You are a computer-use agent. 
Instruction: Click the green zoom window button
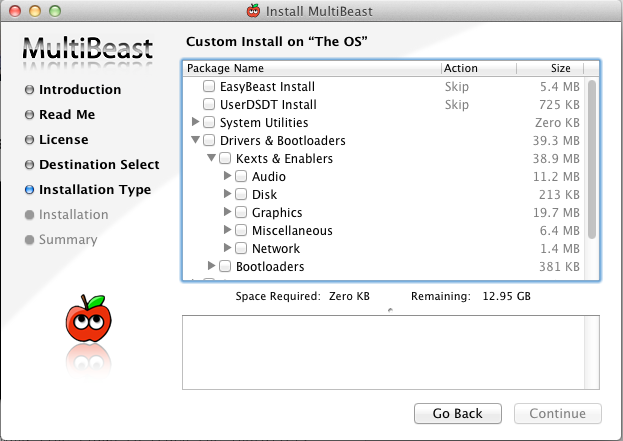coord(55,11)
